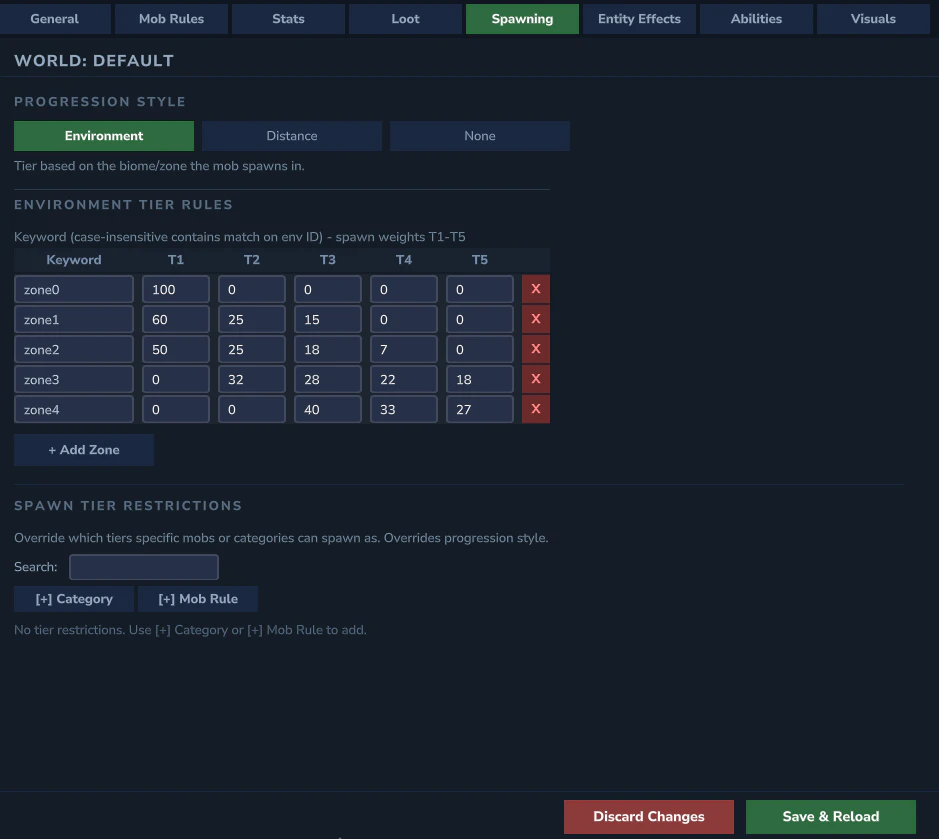Switch to the Mob Rules tab
The width and height of the screenshot is (939, 839).
click(x=171, y=18)
